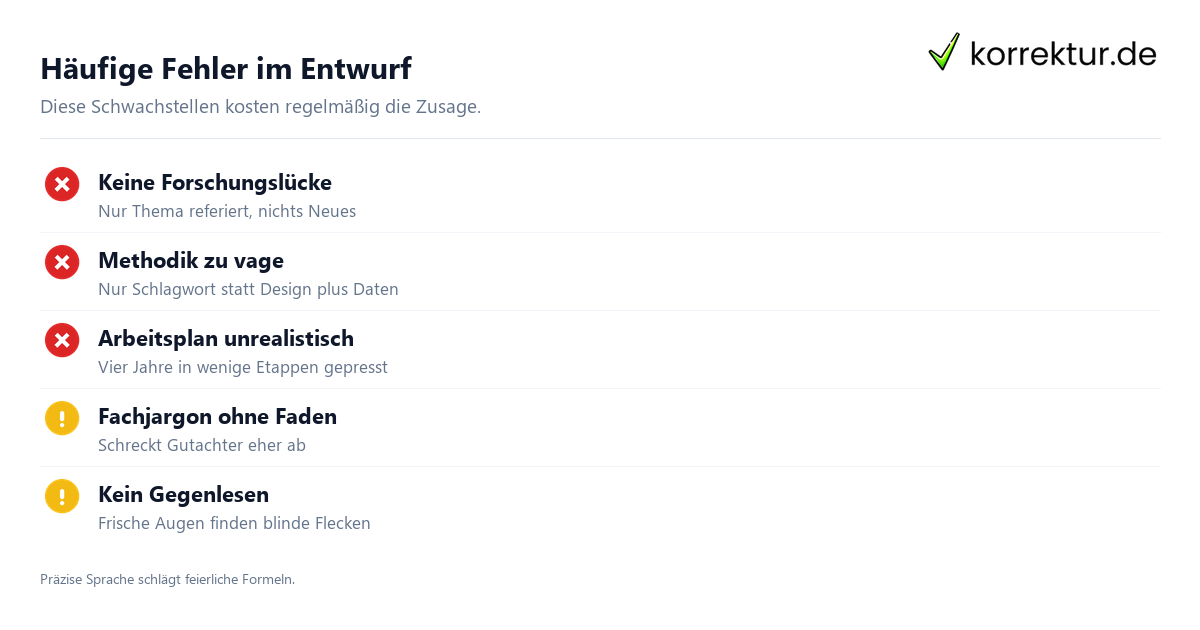Click the text Nur Thema referiert, nichts Neues
Viewport: 1200px width, 630px height.
coord(227,212)
